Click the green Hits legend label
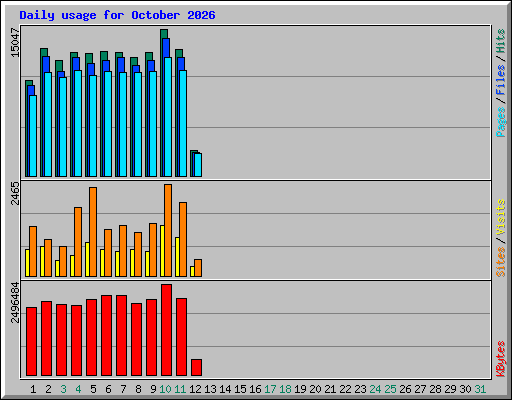Screen dimensions: 512x400 point(500,41)
